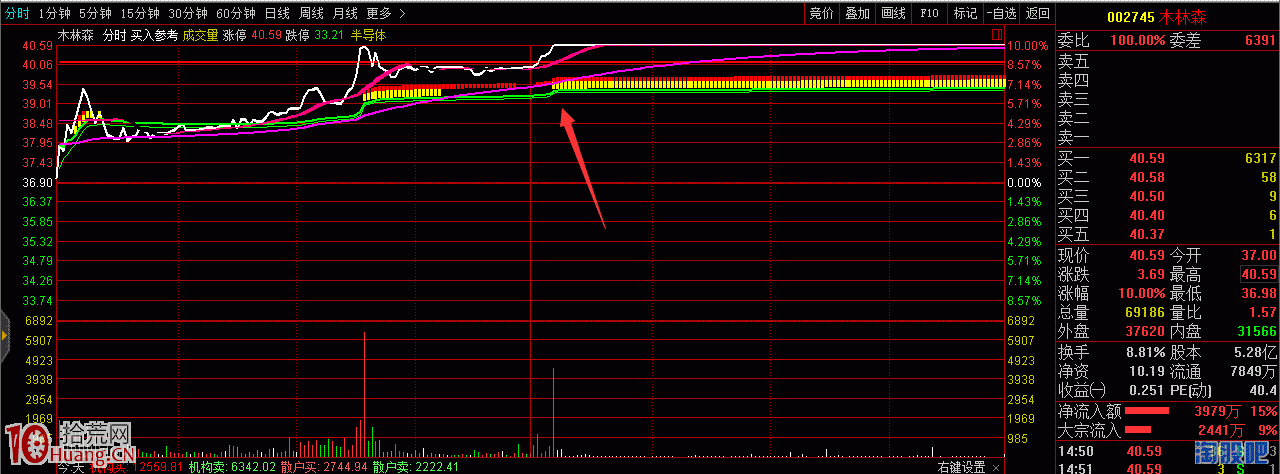Select the 1分钟 period tab
The image size is (1280, 474).
pyautogui.click(x=54, y=13)
